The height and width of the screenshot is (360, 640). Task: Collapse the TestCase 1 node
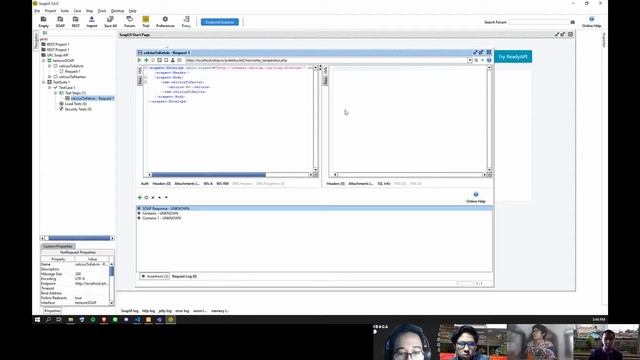coord(50,87)
